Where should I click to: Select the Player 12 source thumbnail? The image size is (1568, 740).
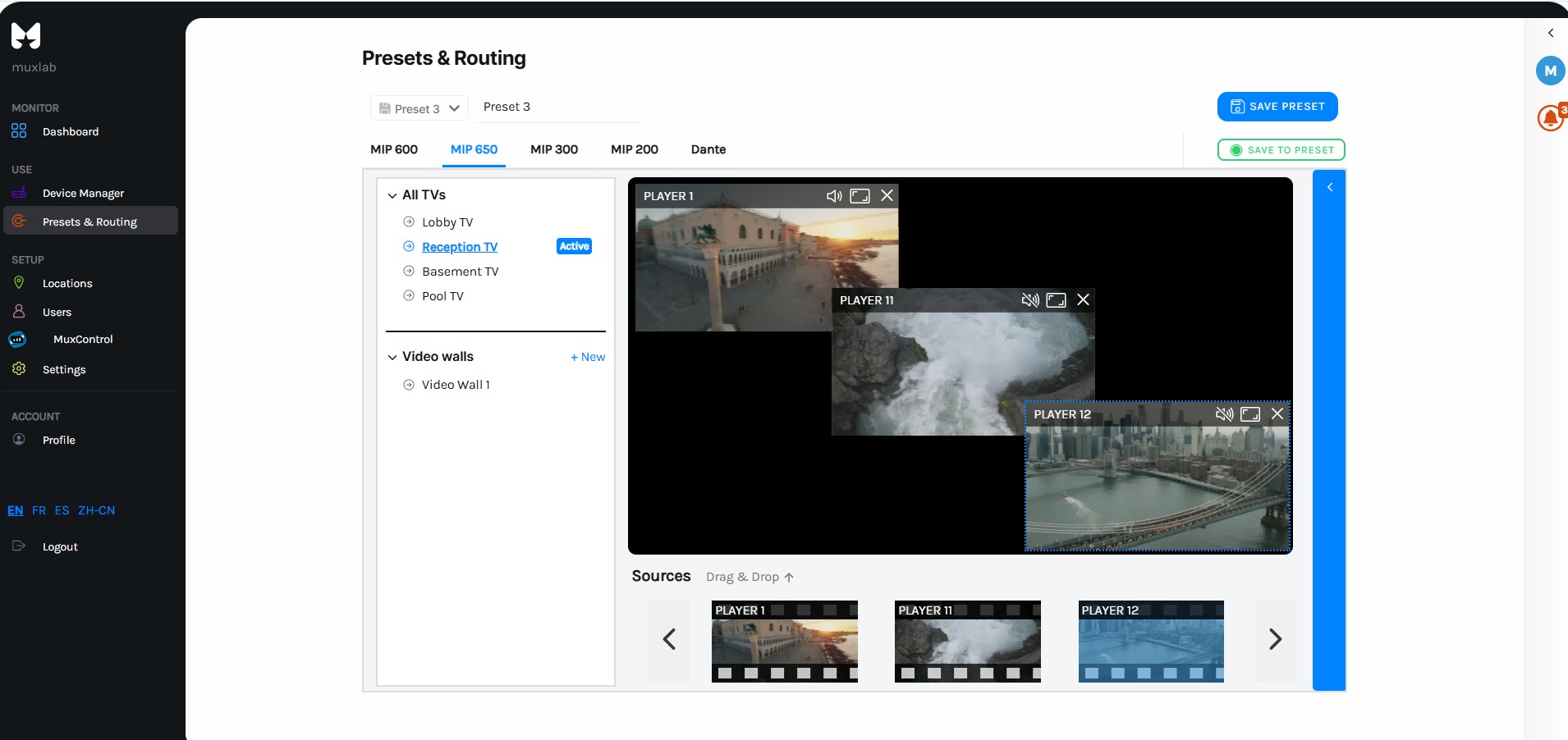[1150, 642]
